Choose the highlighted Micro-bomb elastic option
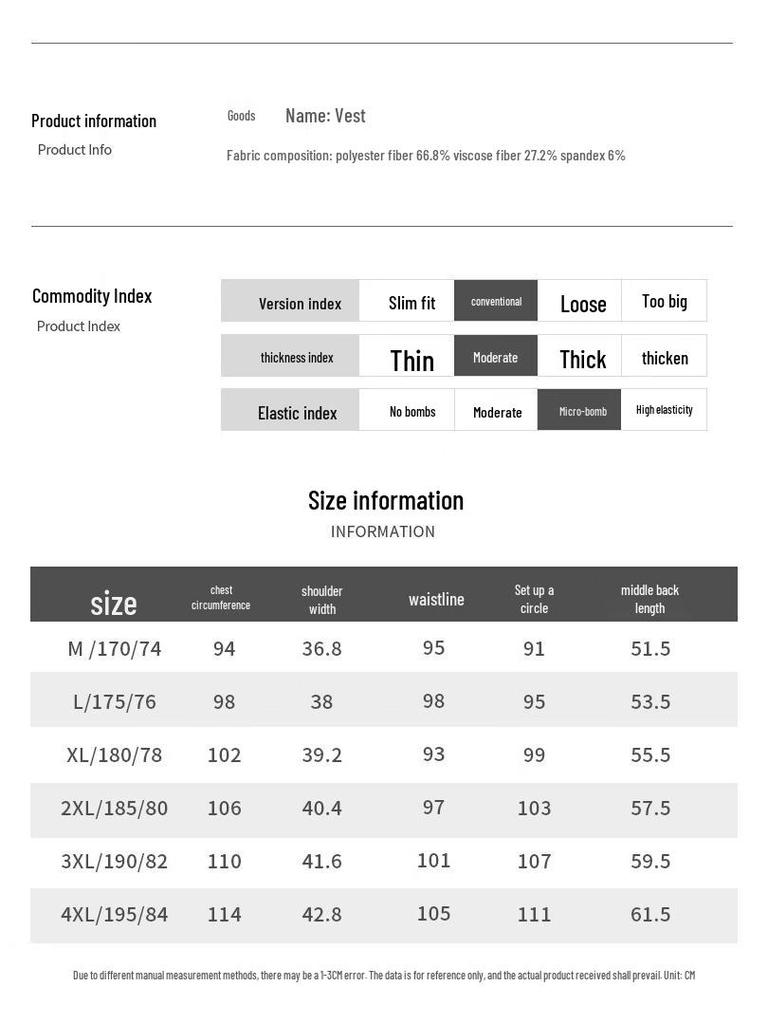Image resolution: width=768 pixels, height=1024 pixels. (582, 411)
